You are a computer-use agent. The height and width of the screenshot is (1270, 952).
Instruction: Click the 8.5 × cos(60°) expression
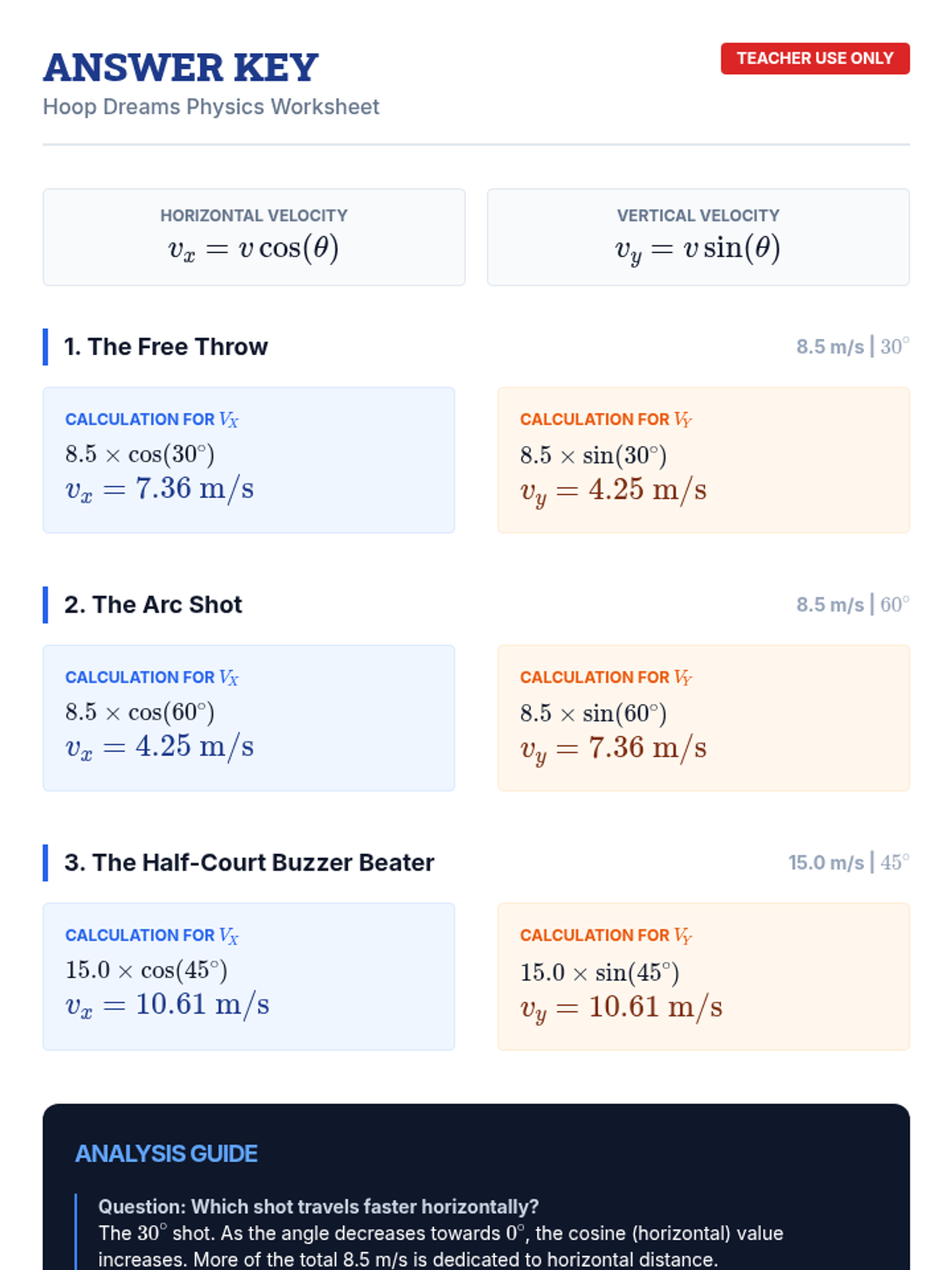pos(140,712)
